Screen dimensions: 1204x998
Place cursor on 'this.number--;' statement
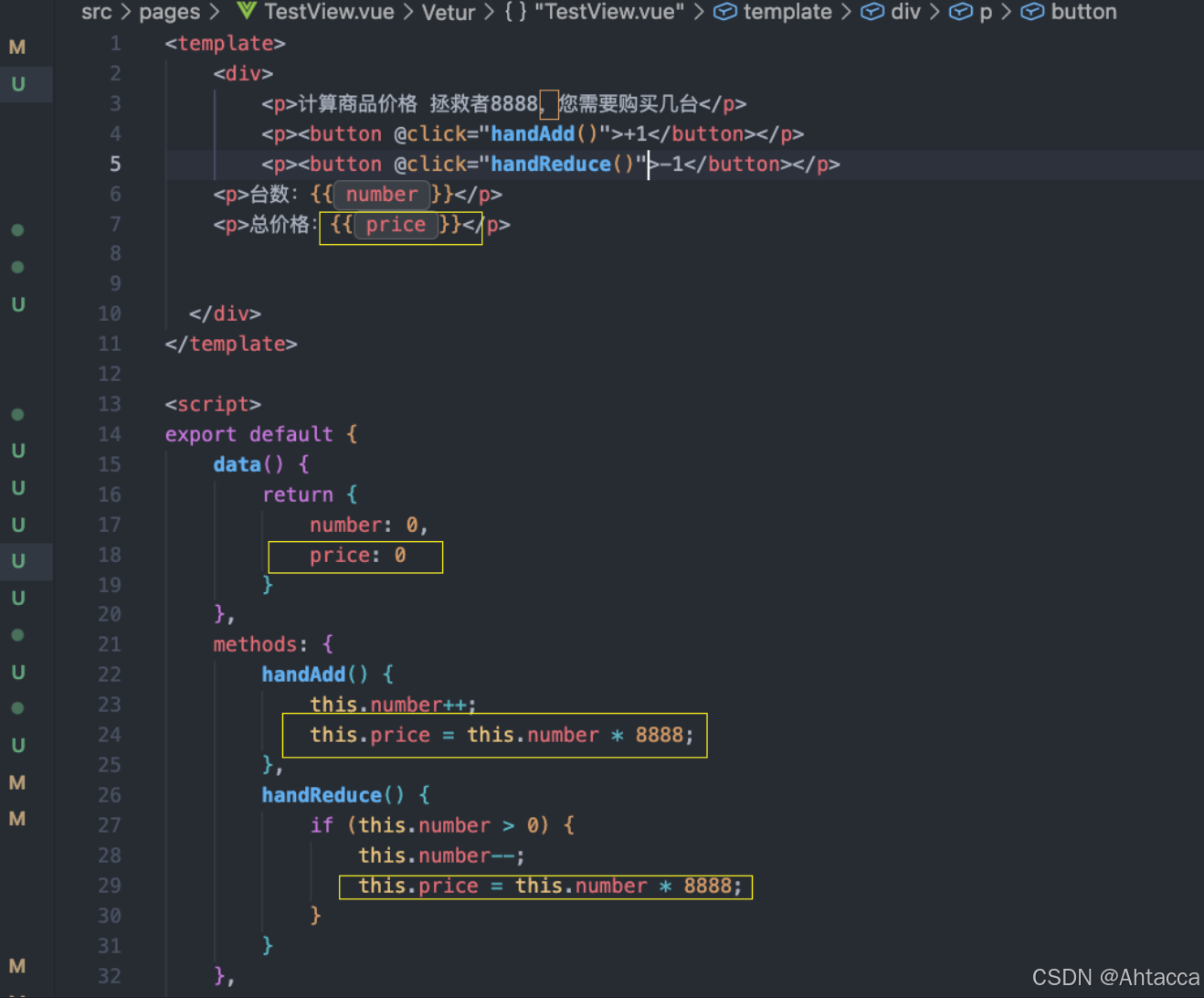tap(441, 855)
